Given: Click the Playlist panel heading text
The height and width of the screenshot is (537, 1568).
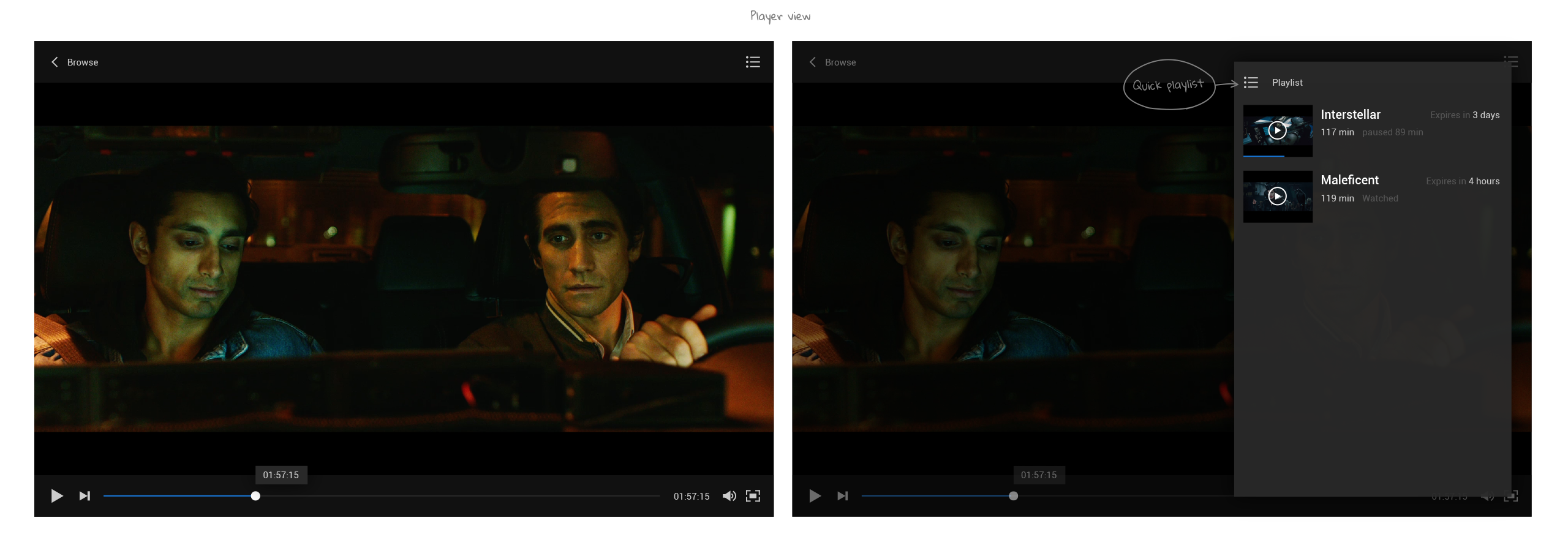Looking at the screenshot, I should point(1287,82).
